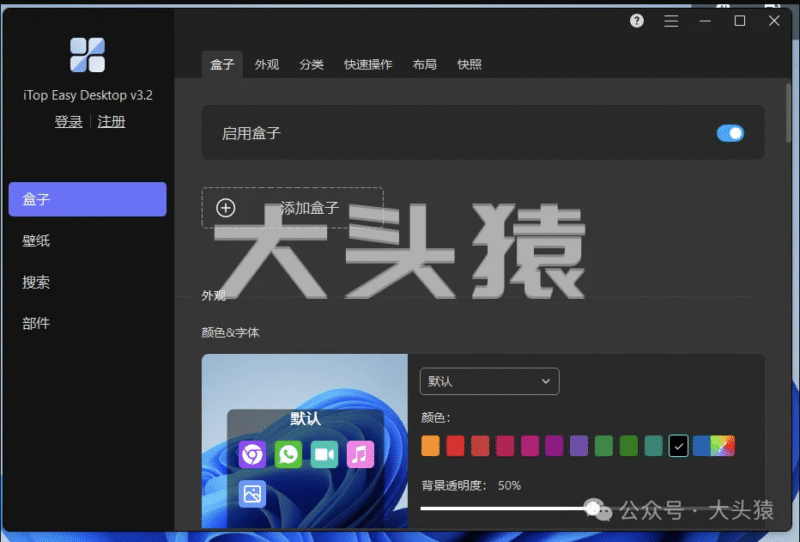Pick the teal color swatch
Screen dimensions: 800x542
pos(654,446)
